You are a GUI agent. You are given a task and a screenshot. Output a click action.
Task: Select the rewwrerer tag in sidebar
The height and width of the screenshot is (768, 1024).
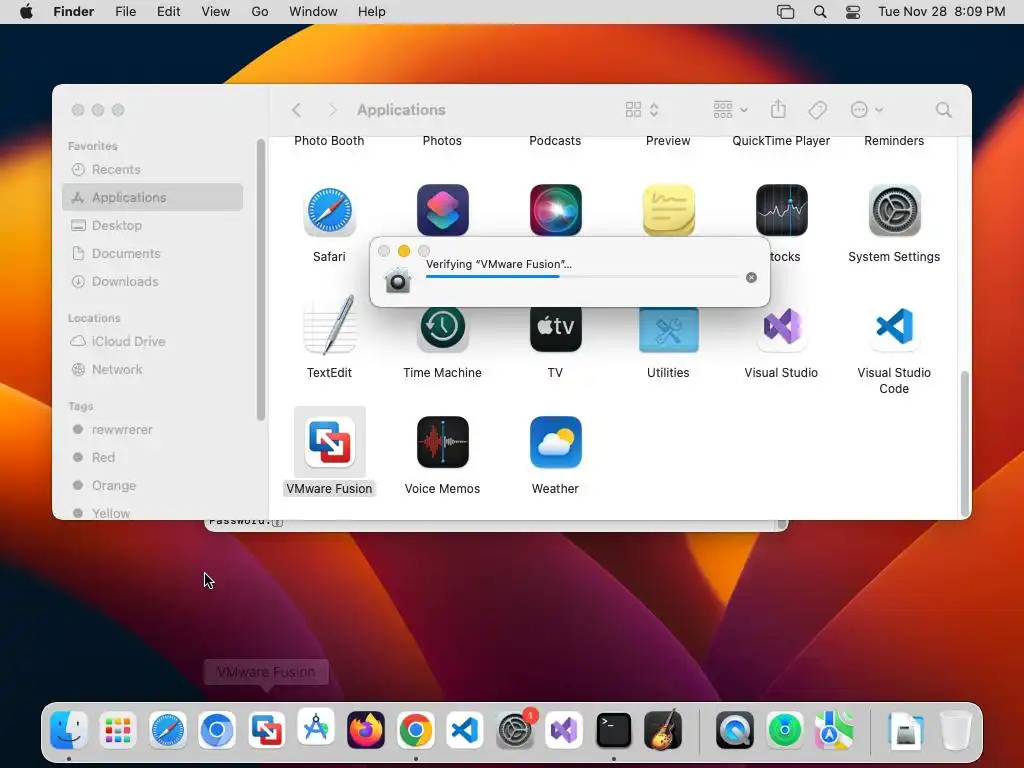(x=153, y=430)
